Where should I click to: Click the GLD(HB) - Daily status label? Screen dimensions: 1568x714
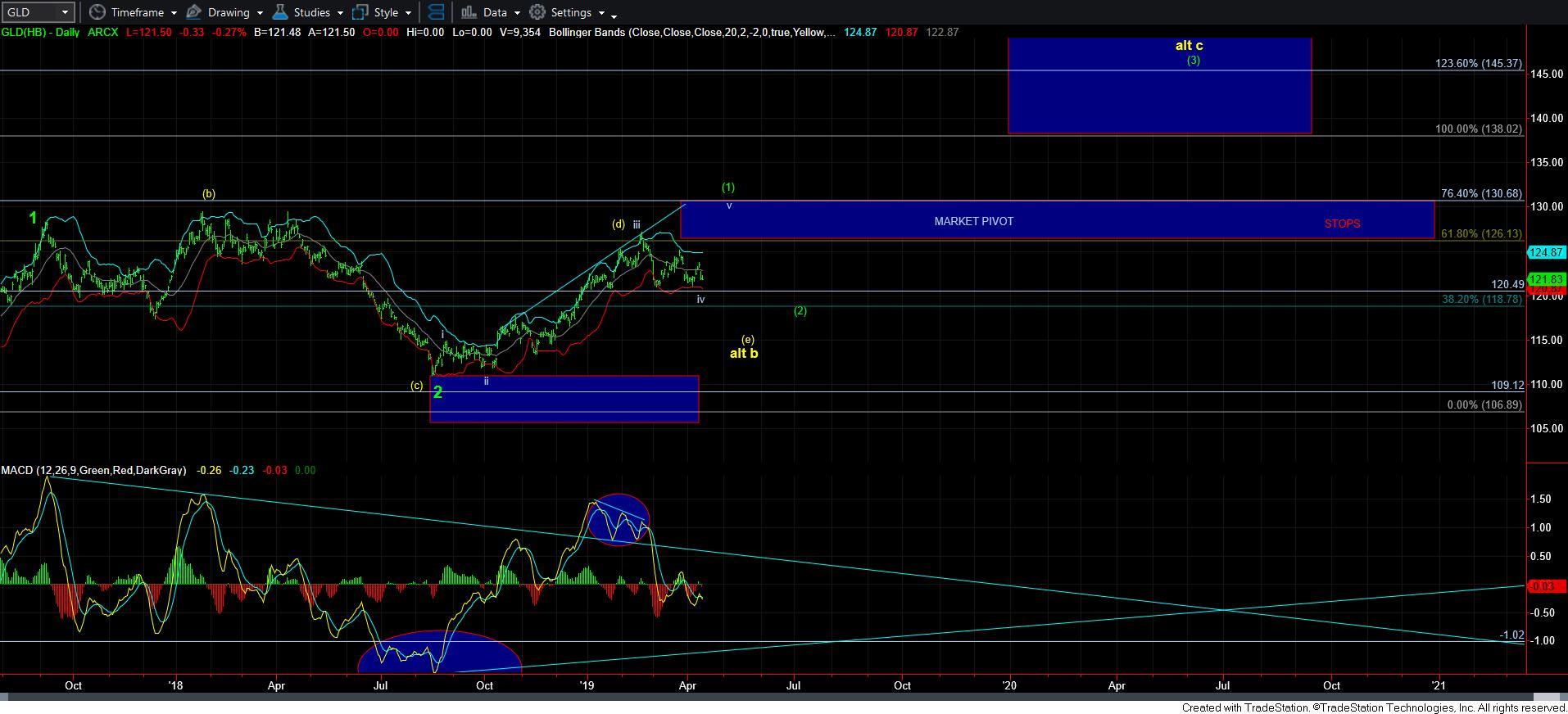(x=41, y=32)
